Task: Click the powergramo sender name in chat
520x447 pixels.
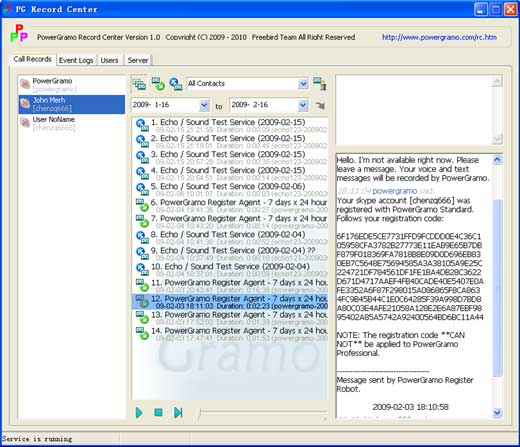Action: (x=394, y=191)
